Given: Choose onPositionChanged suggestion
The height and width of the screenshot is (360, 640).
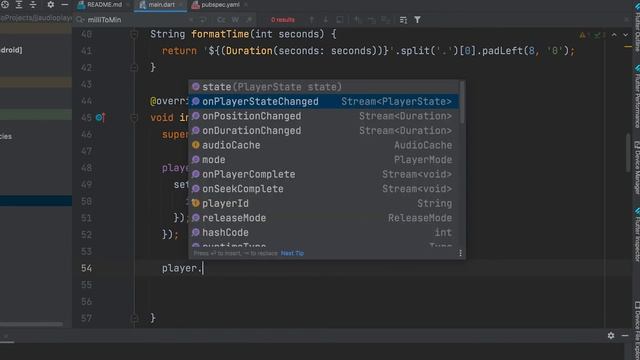Looking at the screenshot, I should [x=323, y=116].
